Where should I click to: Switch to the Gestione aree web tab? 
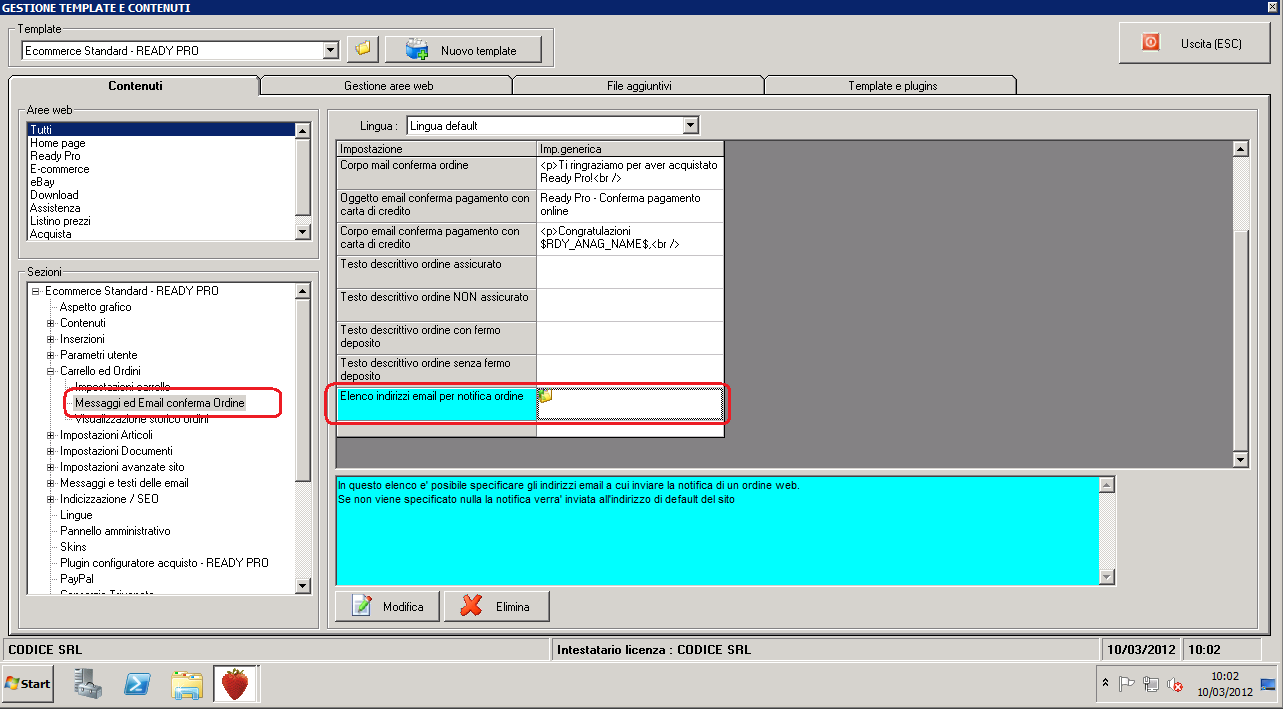pos(386,86)
